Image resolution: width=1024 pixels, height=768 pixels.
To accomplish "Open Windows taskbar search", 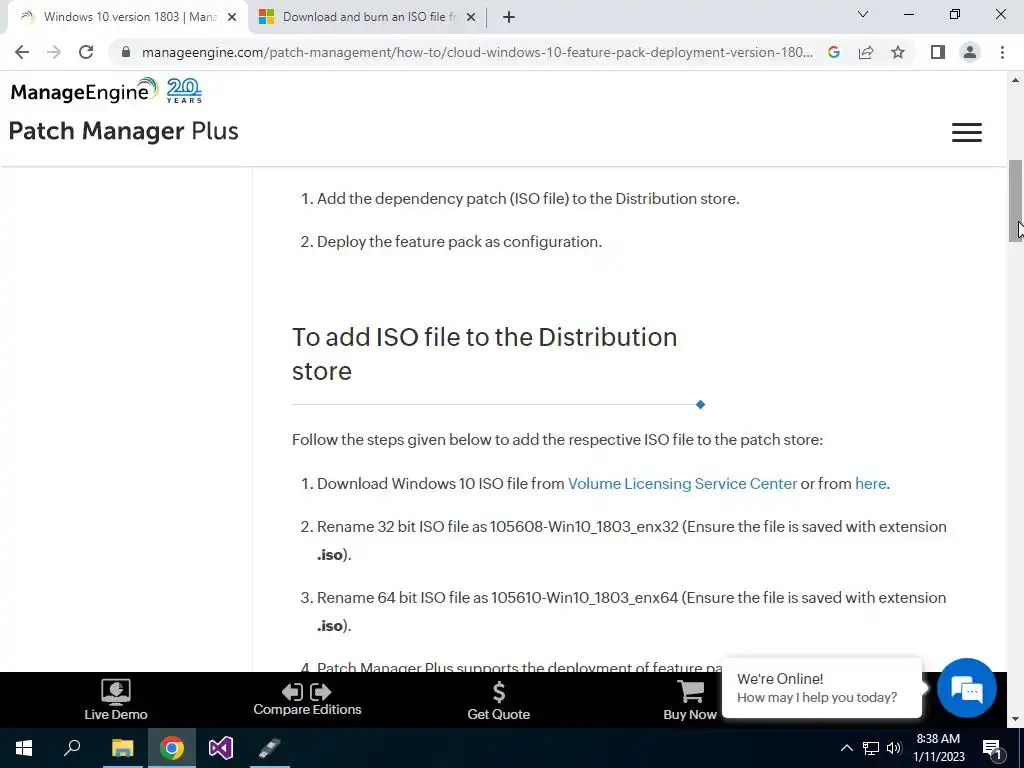I will click(72, 748).
